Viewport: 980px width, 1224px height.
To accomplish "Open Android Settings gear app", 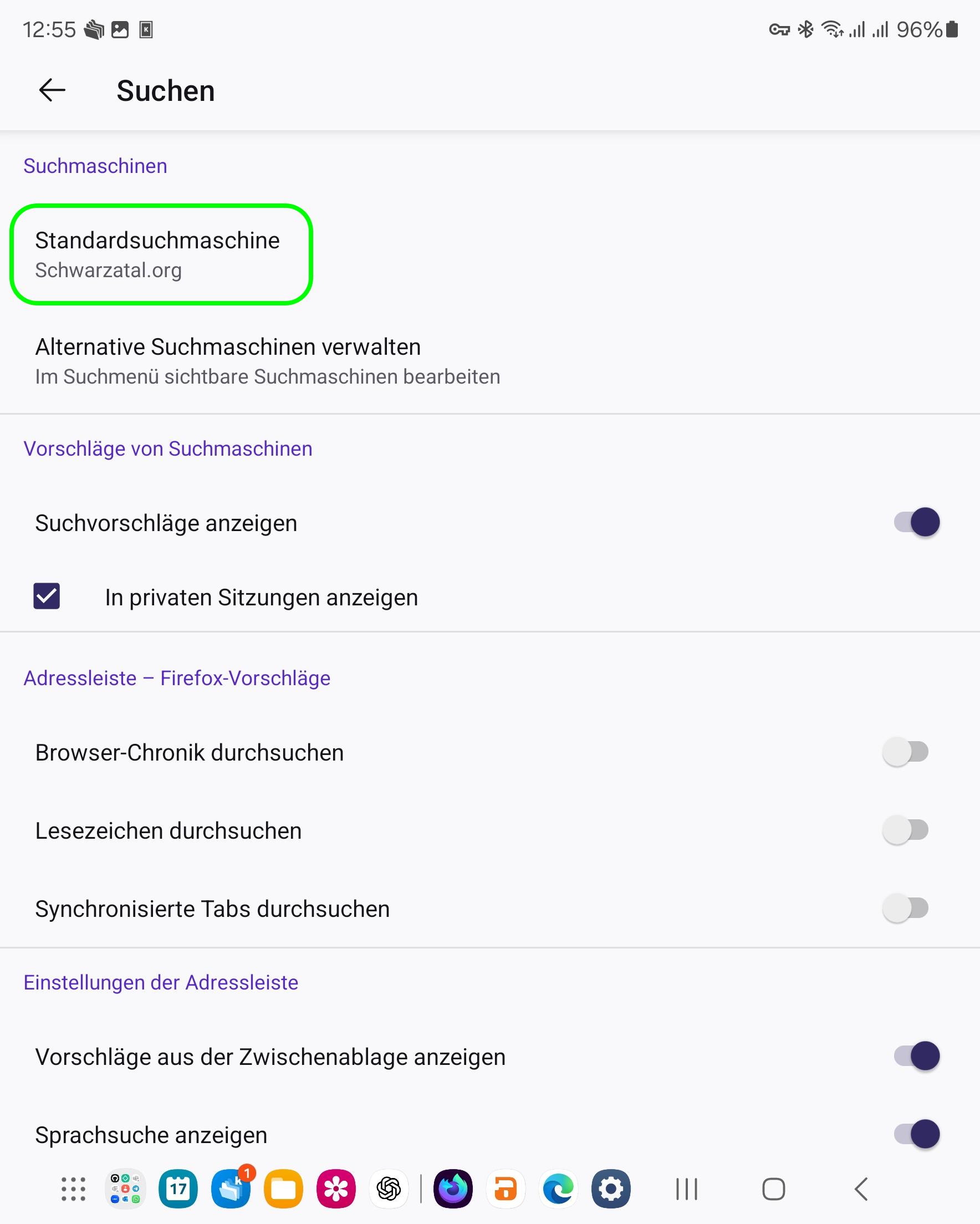I will pos(611,1189).
